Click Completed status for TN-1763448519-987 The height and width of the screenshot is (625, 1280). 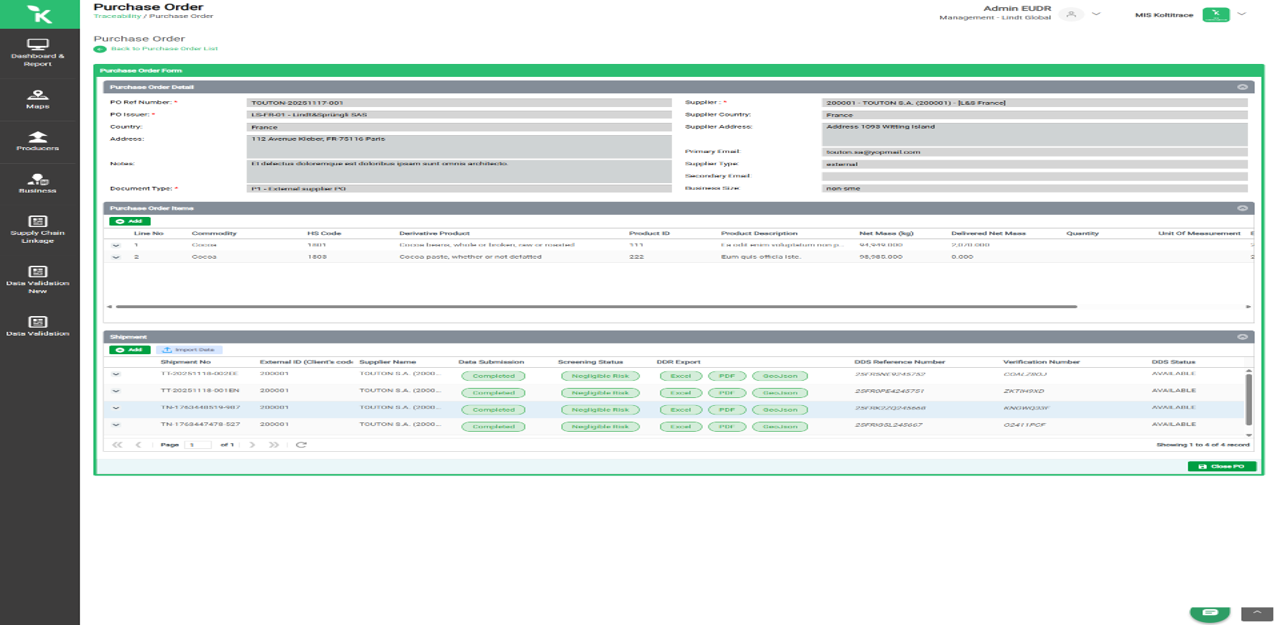[x=493, y=410]
